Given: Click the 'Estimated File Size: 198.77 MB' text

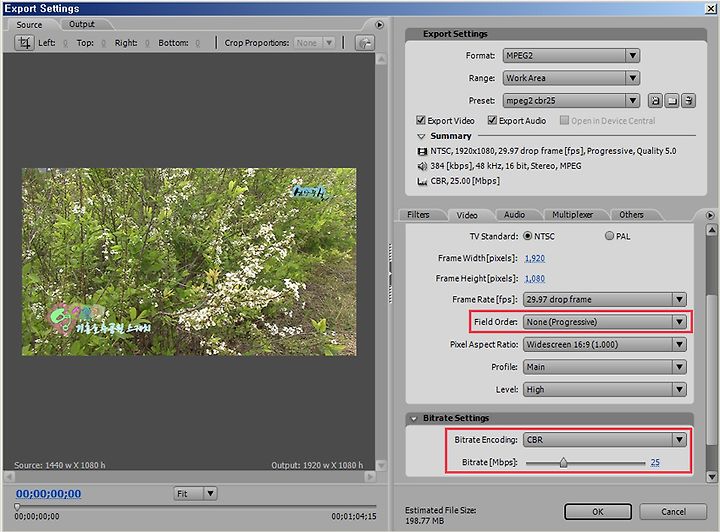Looking at the screenshot, I should tap(440, 515).
